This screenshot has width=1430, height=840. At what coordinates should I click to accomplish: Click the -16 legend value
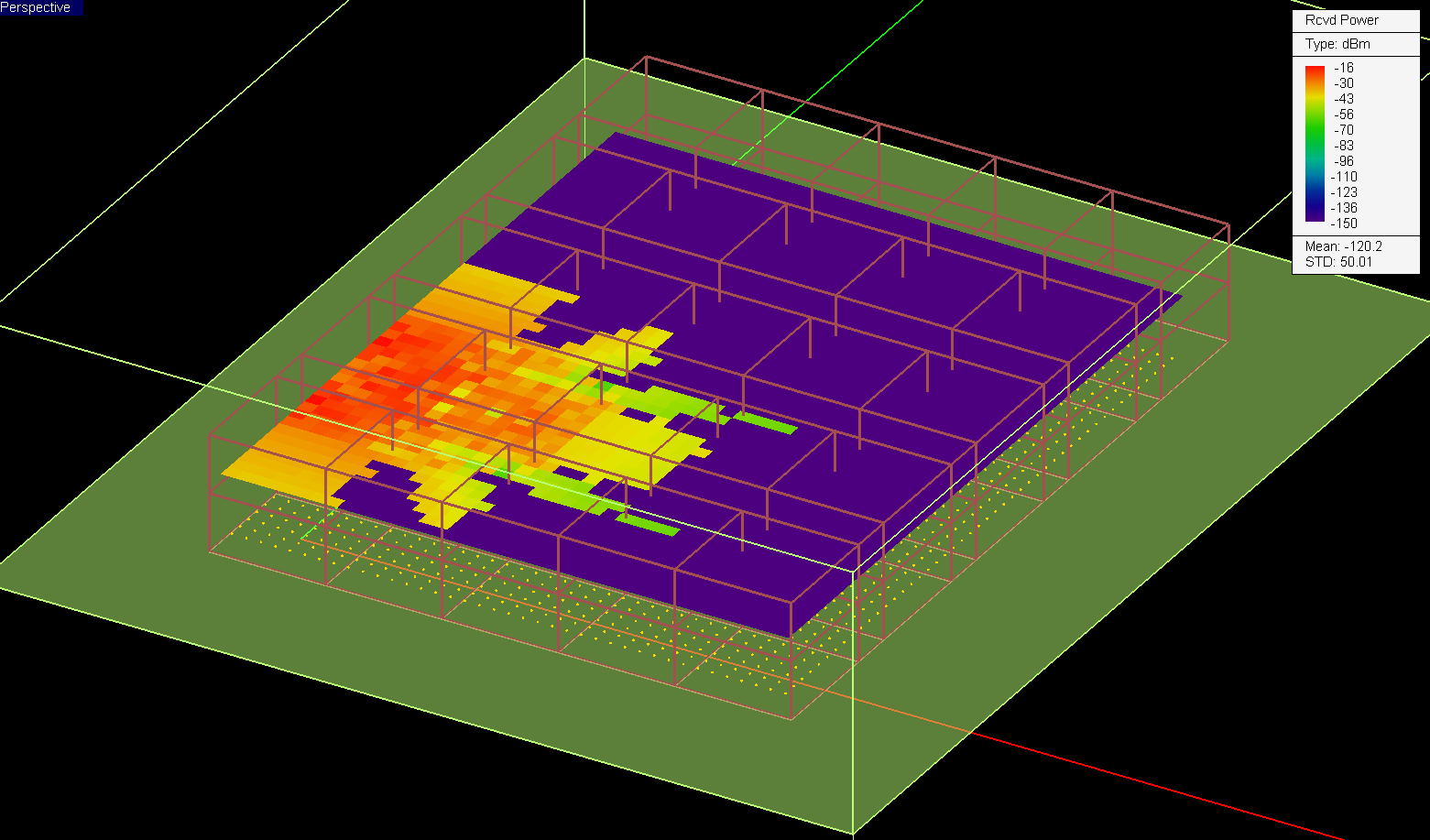[x=1344, y=68]
